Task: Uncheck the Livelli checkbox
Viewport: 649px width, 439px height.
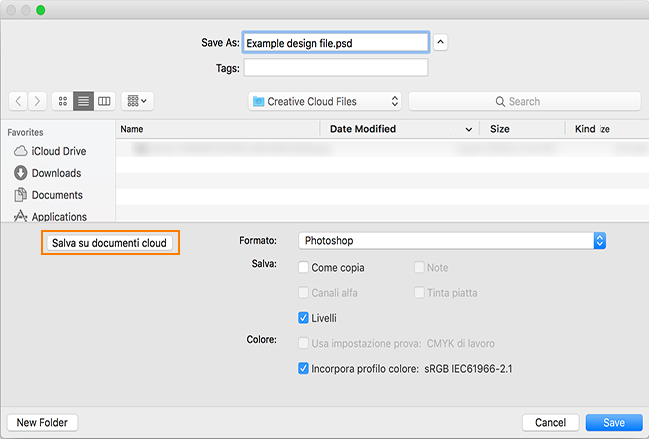Action: [x=303, y=318]
